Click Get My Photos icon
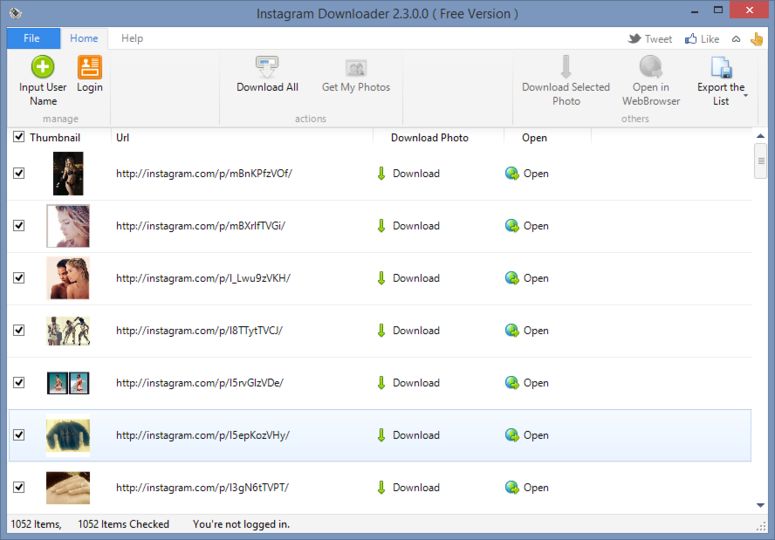 [356, 68]
